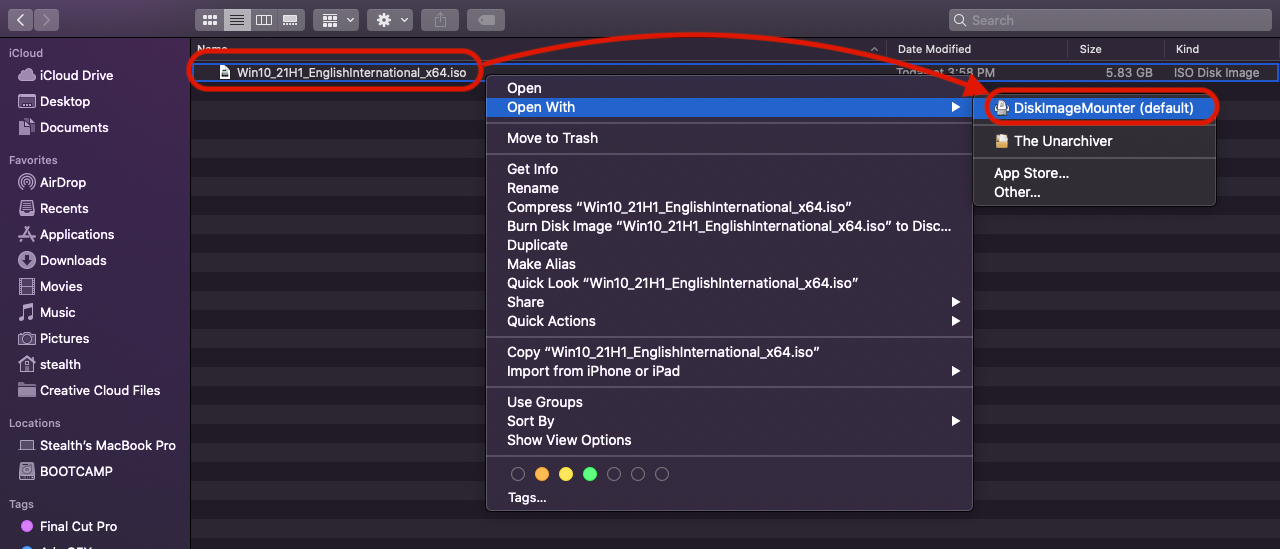This screenshot has width=1280, height=549.
Task: Choose DiskImageMounter (default) in submenu
Action: 1094,108
